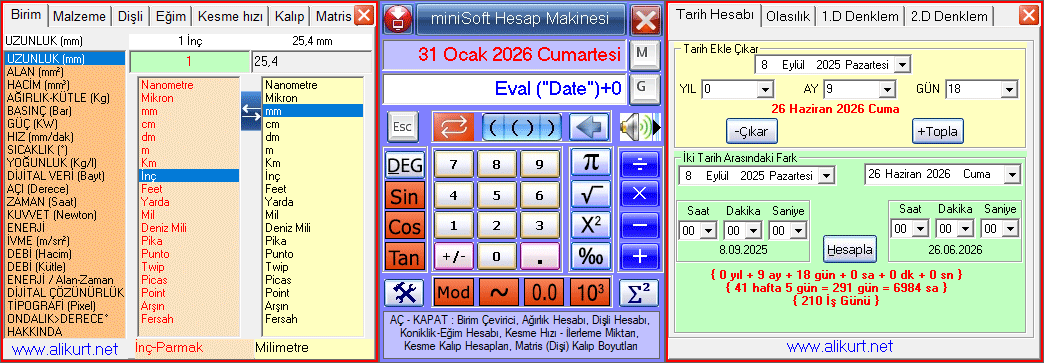Click the decimal point key
1044x363 pixels.
click(x=540, y=256)
